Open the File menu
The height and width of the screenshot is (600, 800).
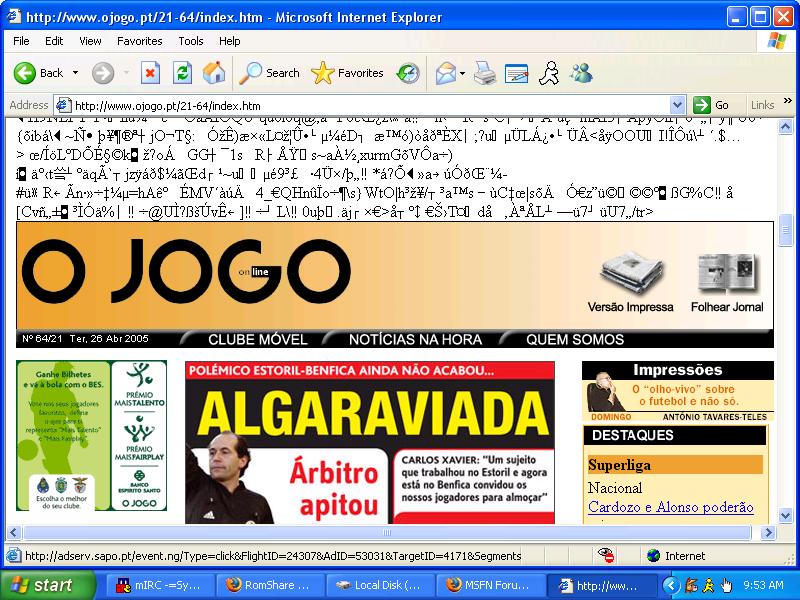point(21,41)
